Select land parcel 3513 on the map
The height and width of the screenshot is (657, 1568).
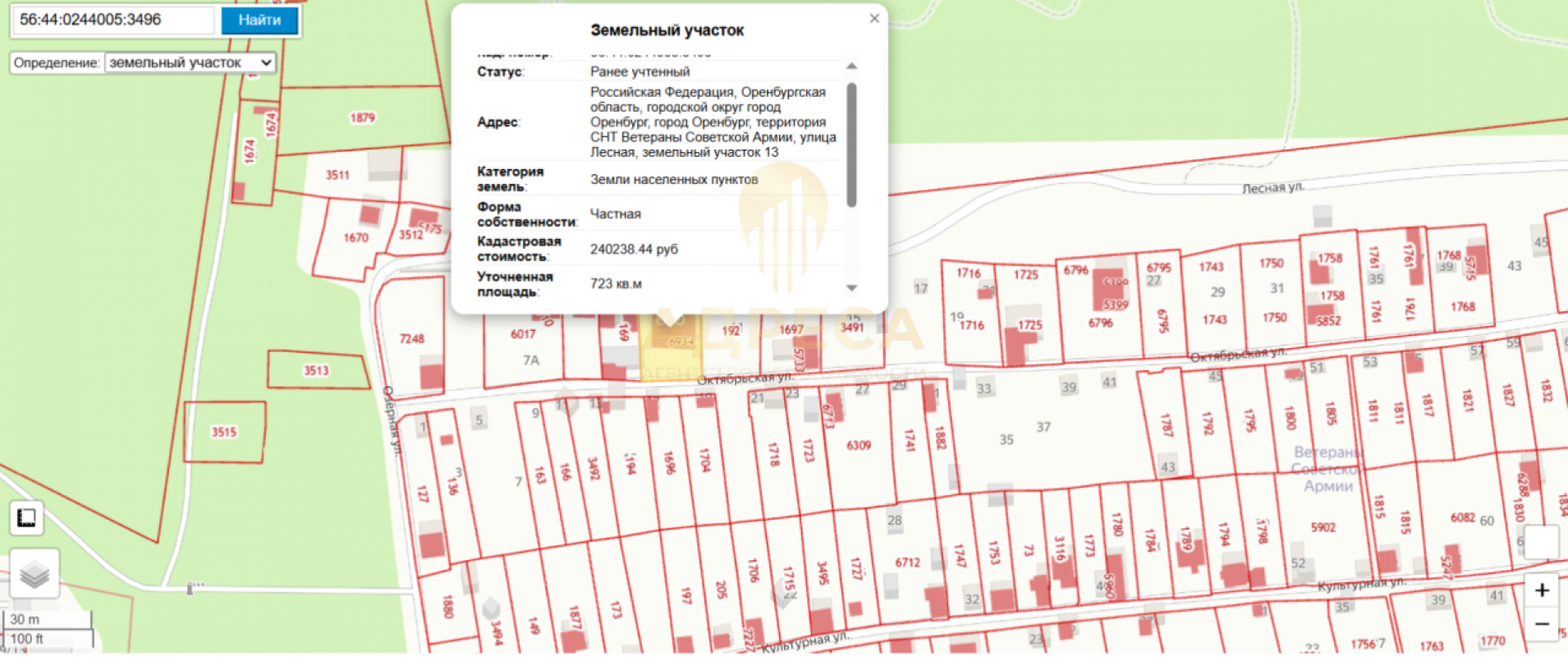317,370
